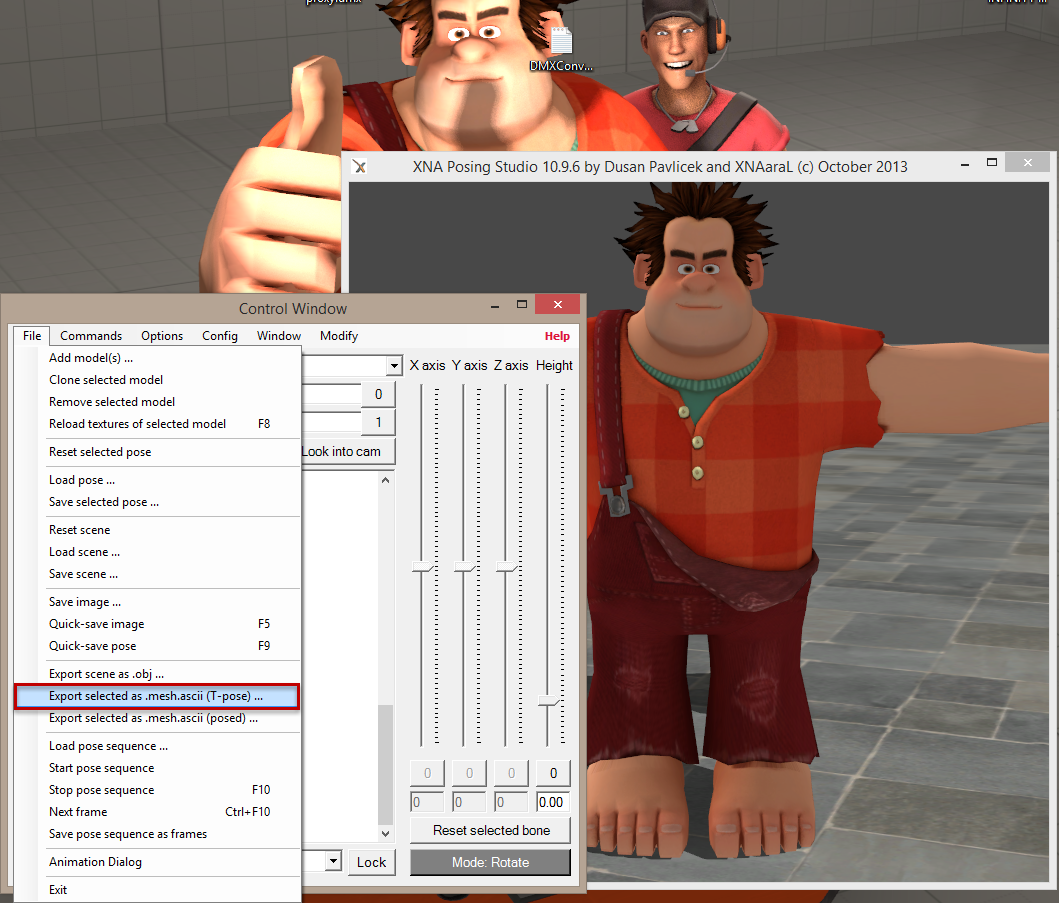Toggle the Mode: Rotate button
Screen dimensions: 1059x903
tap(491, 862)
